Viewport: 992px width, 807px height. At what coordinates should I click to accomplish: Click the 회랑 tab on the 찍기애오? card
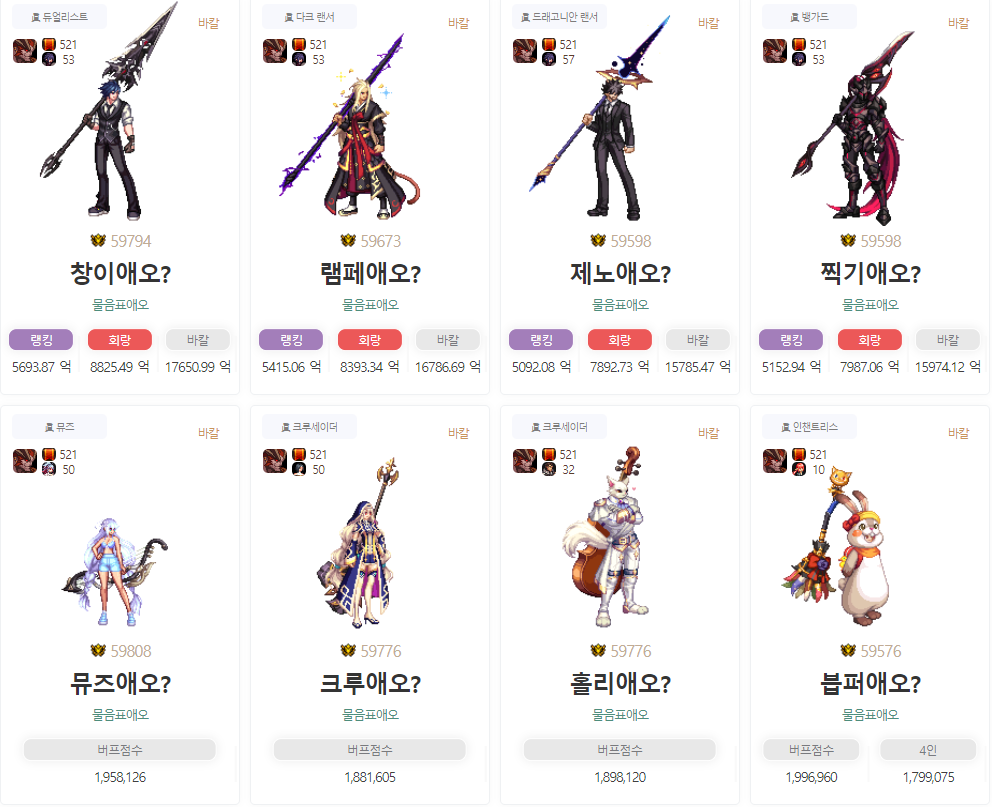(x=869, y=340)
